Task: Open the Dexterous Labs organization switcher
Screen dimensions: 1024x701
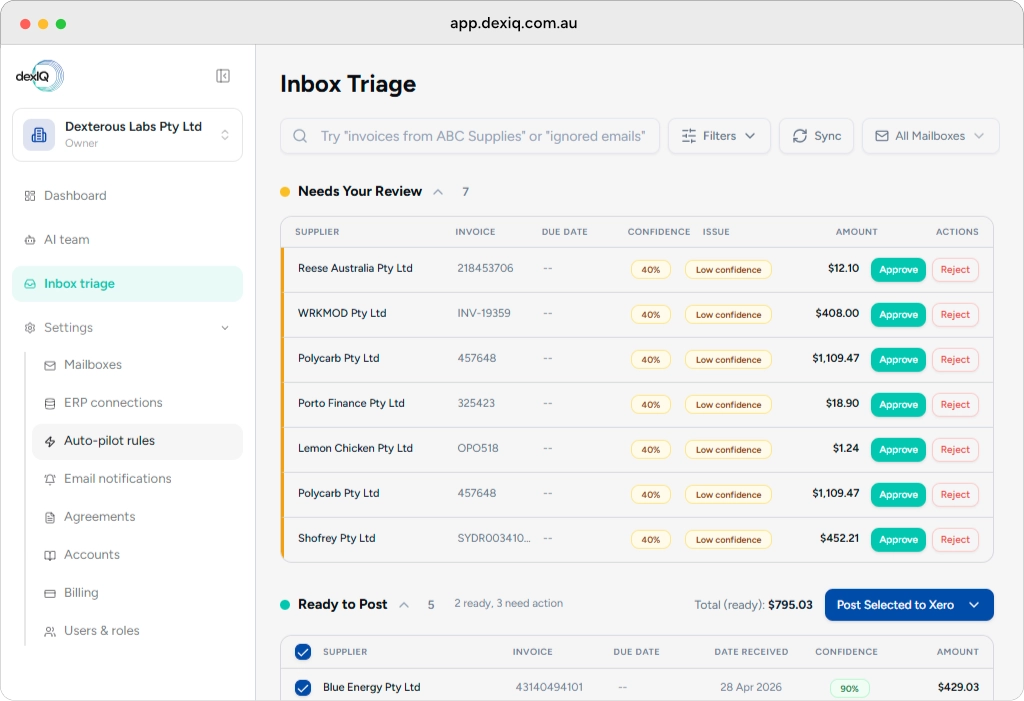Action: 127,135
